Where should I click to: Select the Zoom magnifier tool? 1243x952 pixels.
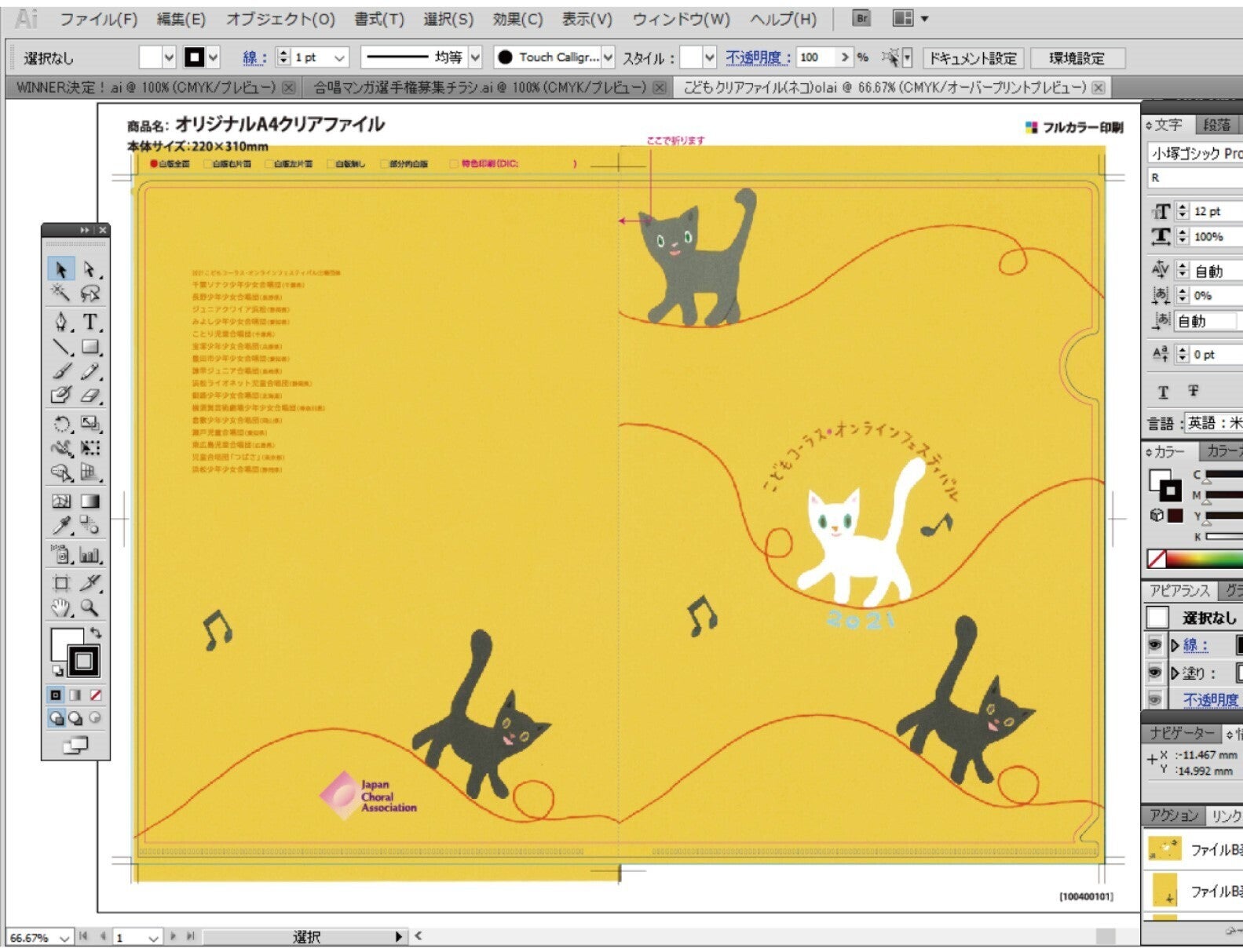click(x=90, y=607)
